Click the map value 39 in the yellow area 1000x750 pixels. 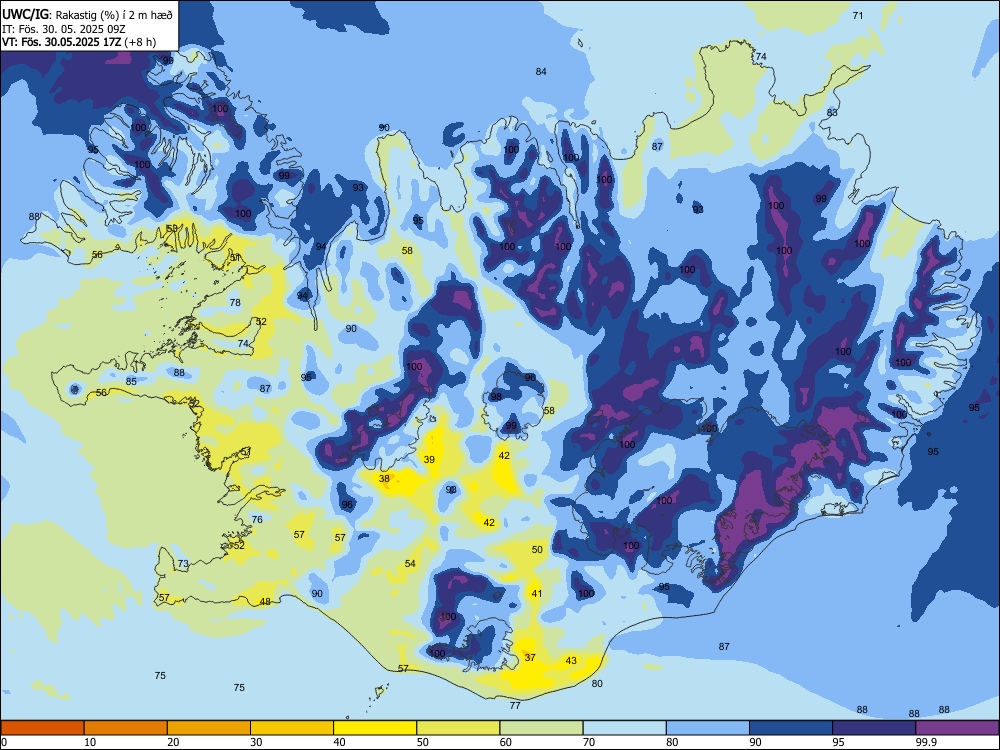click(429, 459)
